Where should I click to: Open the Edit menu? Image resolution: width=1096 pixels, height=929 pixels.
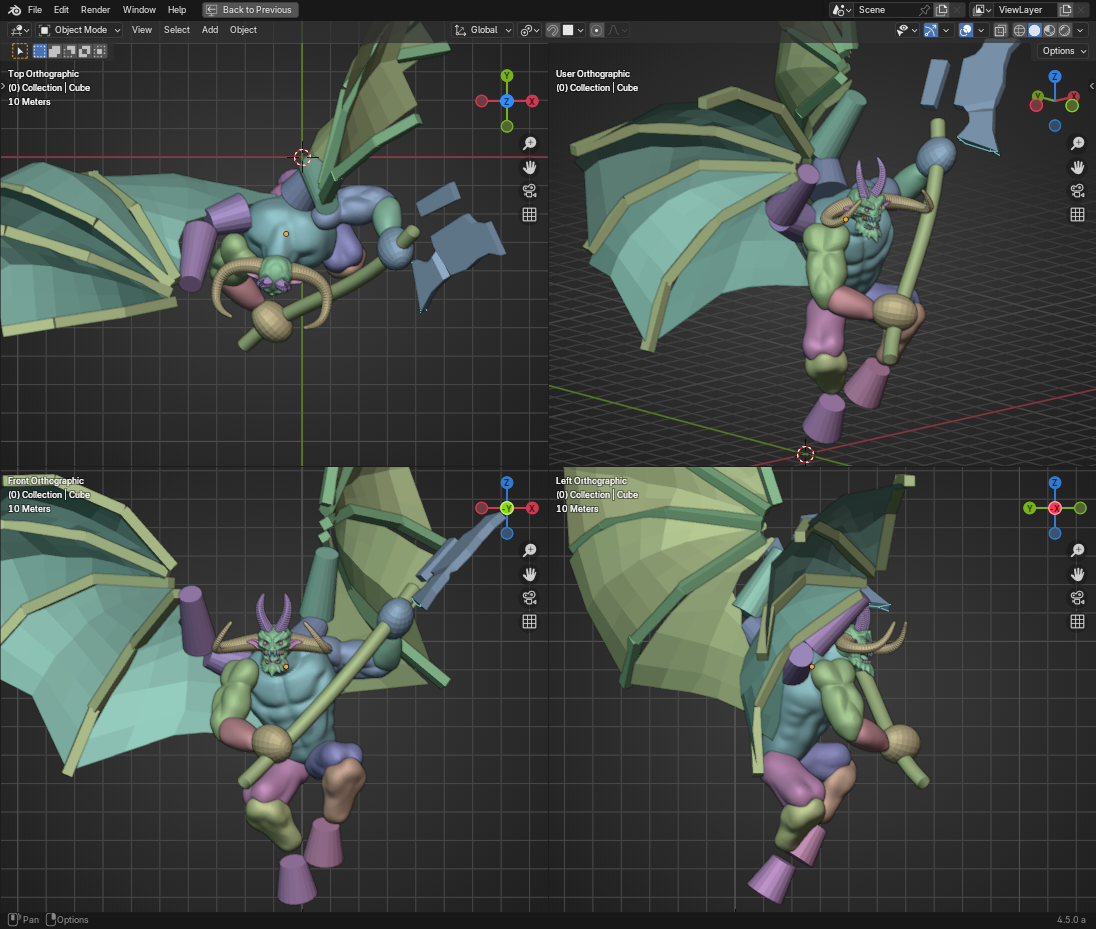click(x=62, y=10)
